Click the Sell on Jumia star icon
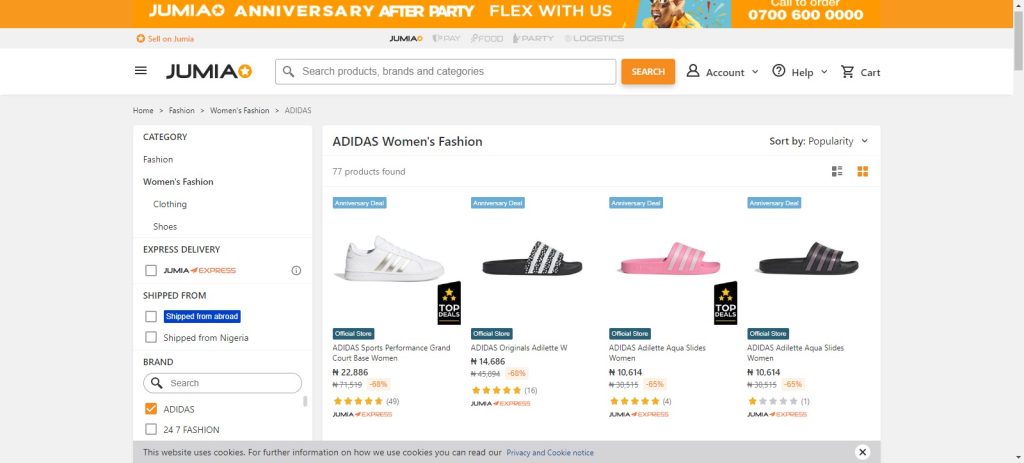1024x463 pixels. click(x=141, y=39)
